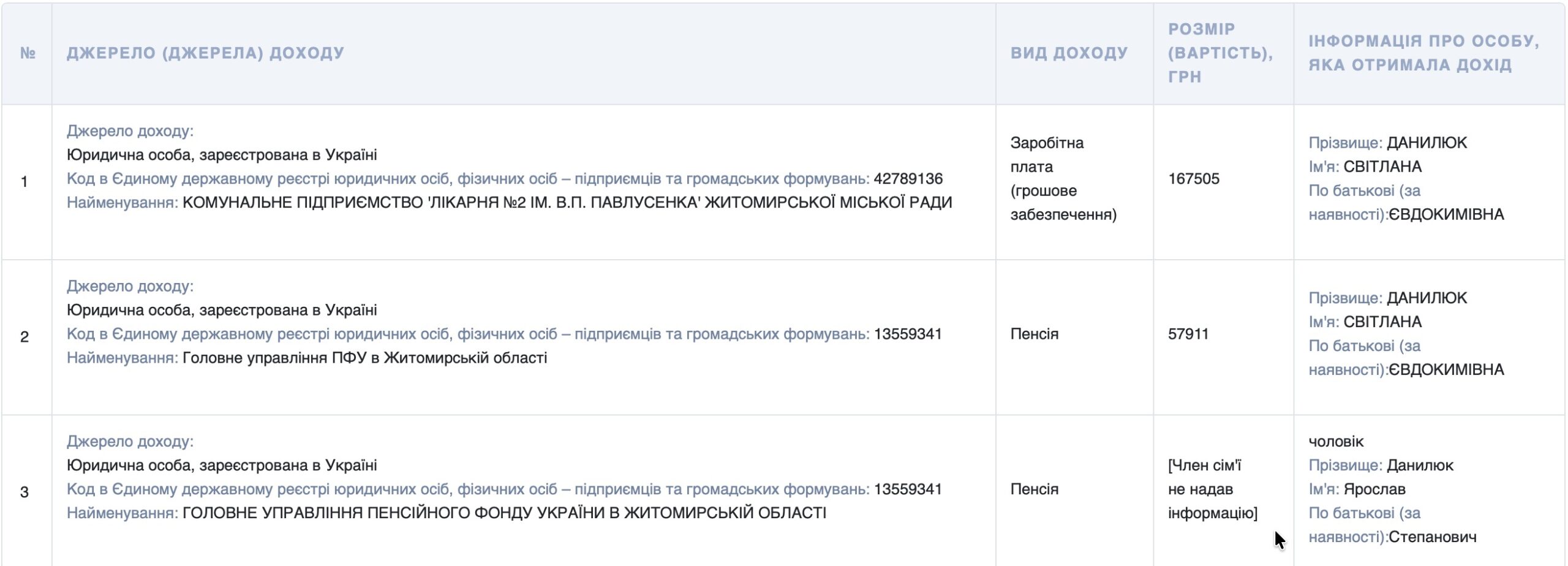
Task: Click registry code 13559341 in row 2
Action: point(908,334)
